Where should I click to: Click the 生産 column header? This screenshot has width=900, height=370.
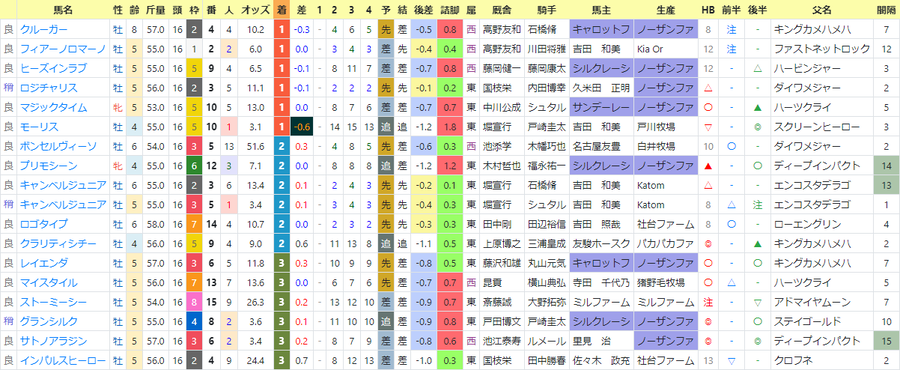(665, 10)
